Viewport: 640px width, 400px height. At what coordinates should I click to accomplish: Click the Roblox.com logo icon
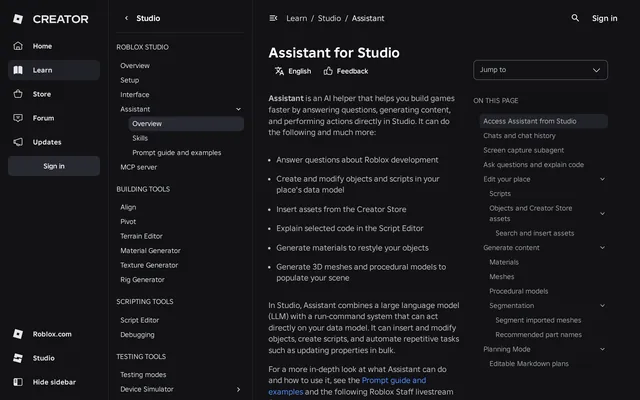tap(18, 334)
